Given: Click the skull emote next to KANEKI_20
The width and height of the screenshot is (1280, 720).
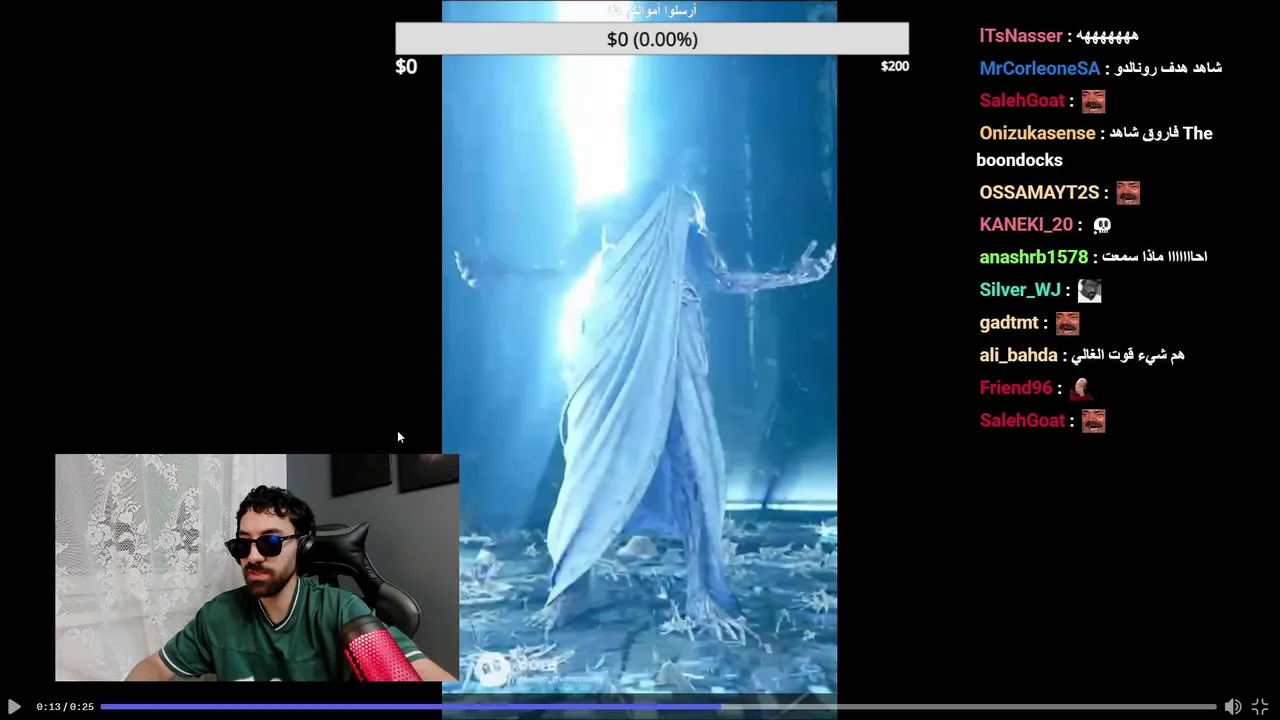Looking at the screenshot, I should coord(1102,225).
